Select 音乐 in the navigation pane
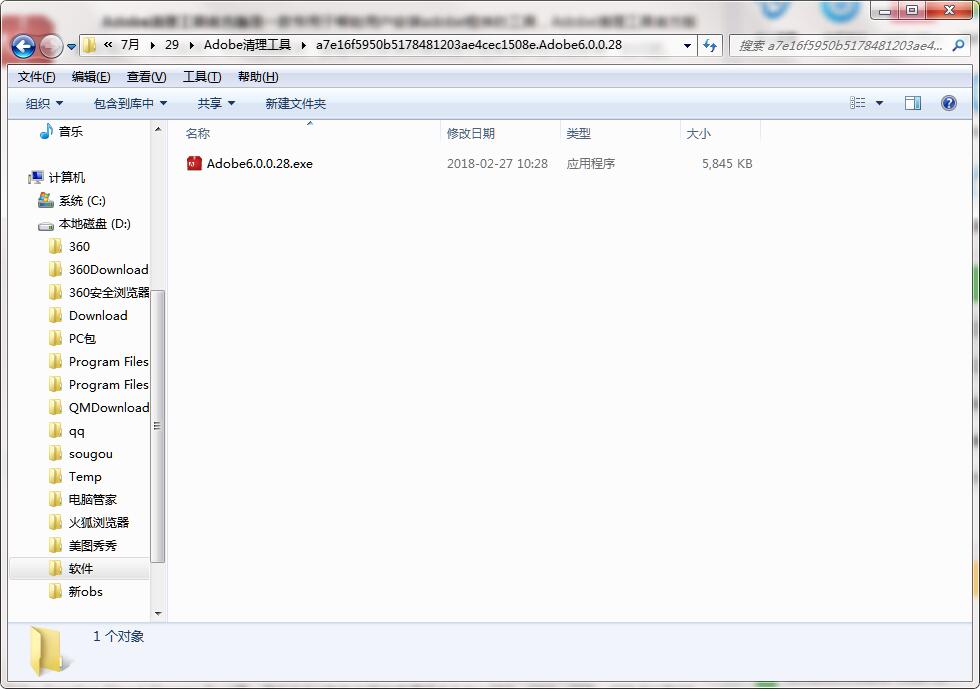This screenshot has height=689, width=980. [70, 131]
